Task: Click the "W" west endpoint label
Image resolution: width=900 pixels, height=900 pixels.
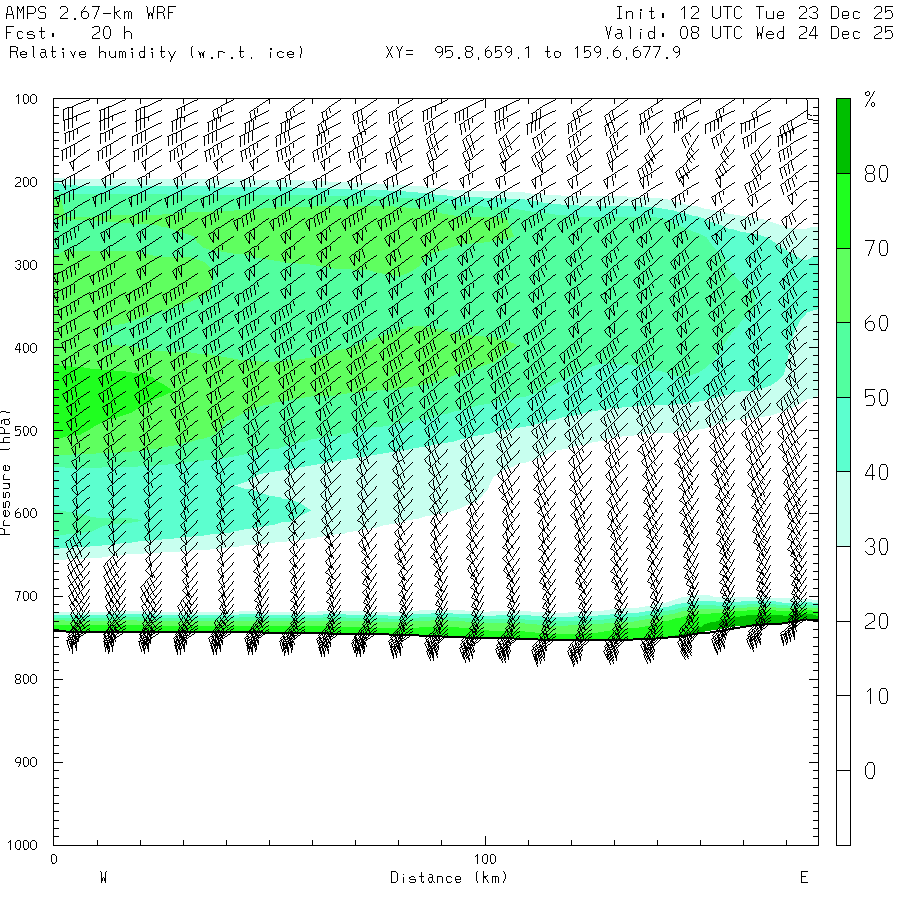Action: coord(103,877)
